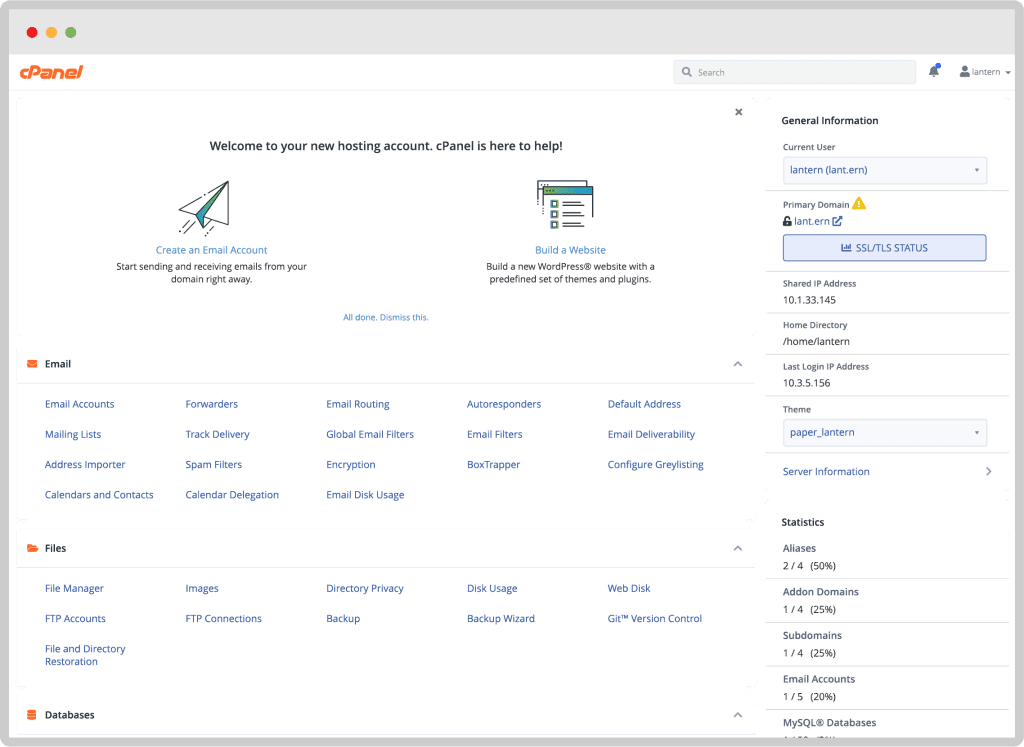This screenshot has width=1024, height=747.
Task: Open Email Accounts
Action: pyautogui.click(x=80, y=404)
